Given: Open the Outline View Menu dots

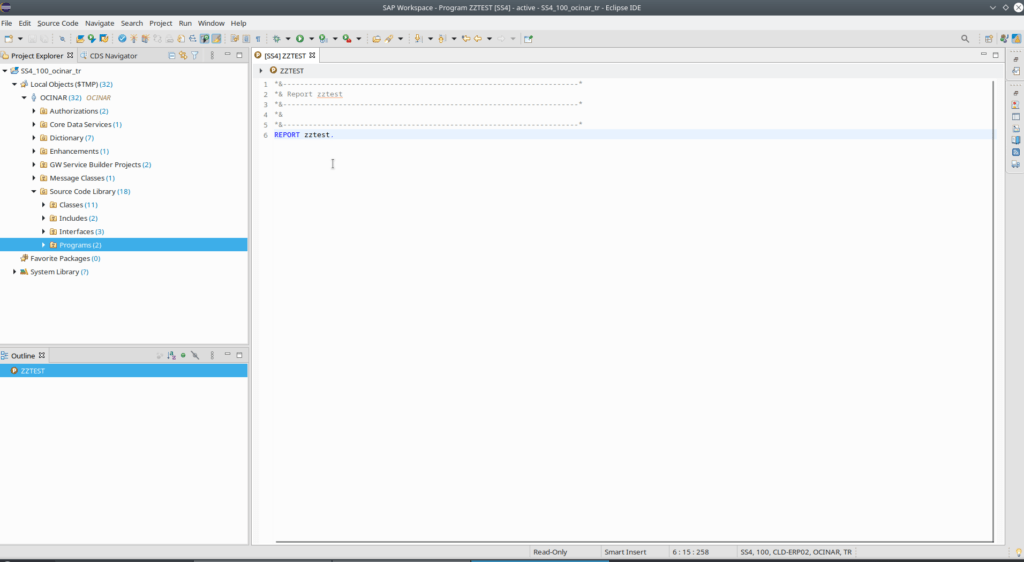Looking at the screenshot, I should click(x=212, y=356).
